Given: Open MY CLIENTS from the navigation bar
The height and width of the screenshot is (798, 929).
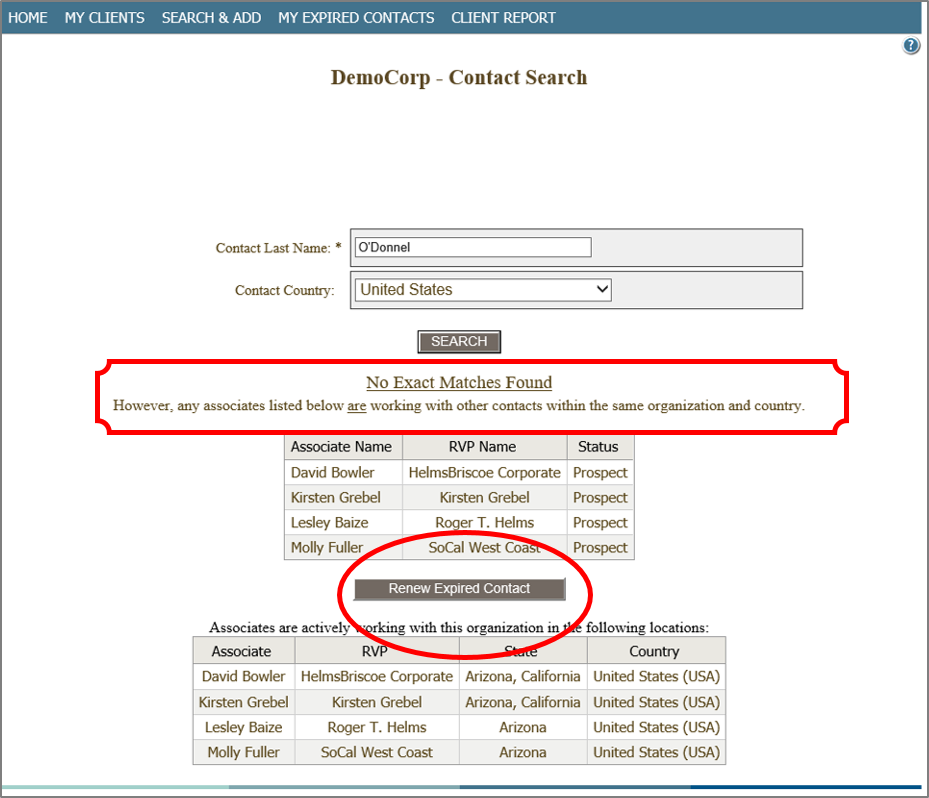Looking at the screenshot, I should 104,16.
